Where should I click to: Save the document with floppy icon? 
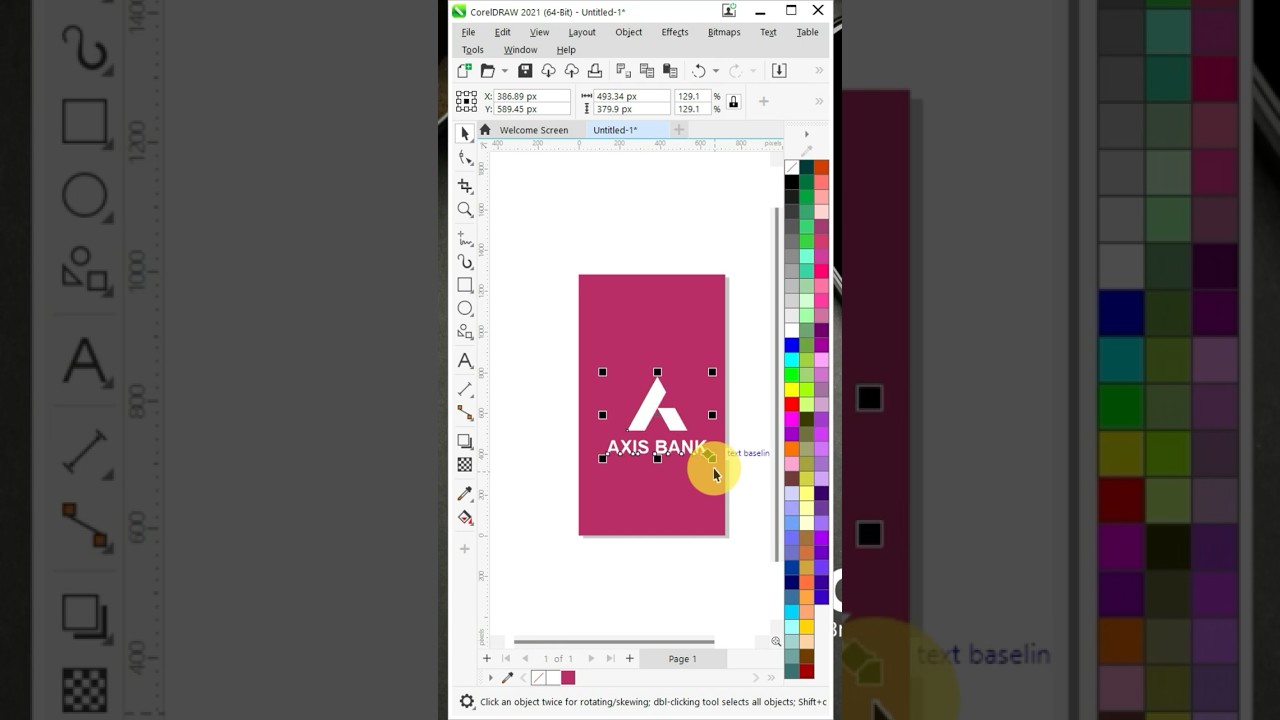tap(525, 71)
